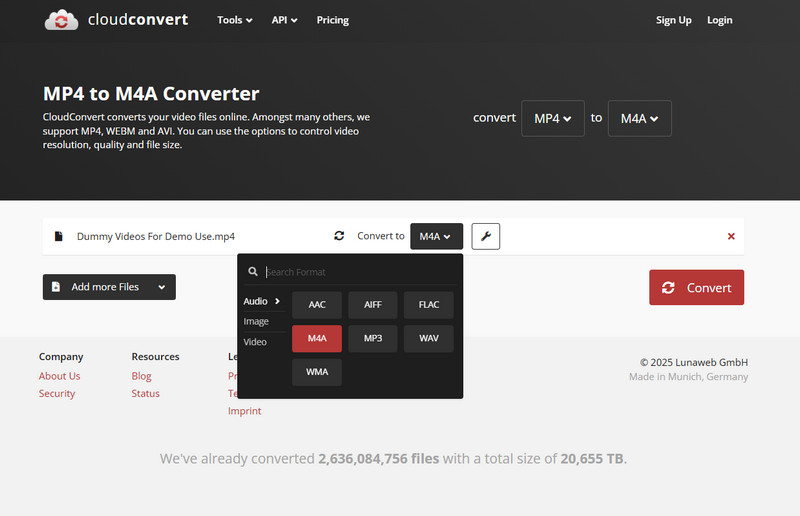
Task: Remove file with red X icon
Action: pos(731,236)
